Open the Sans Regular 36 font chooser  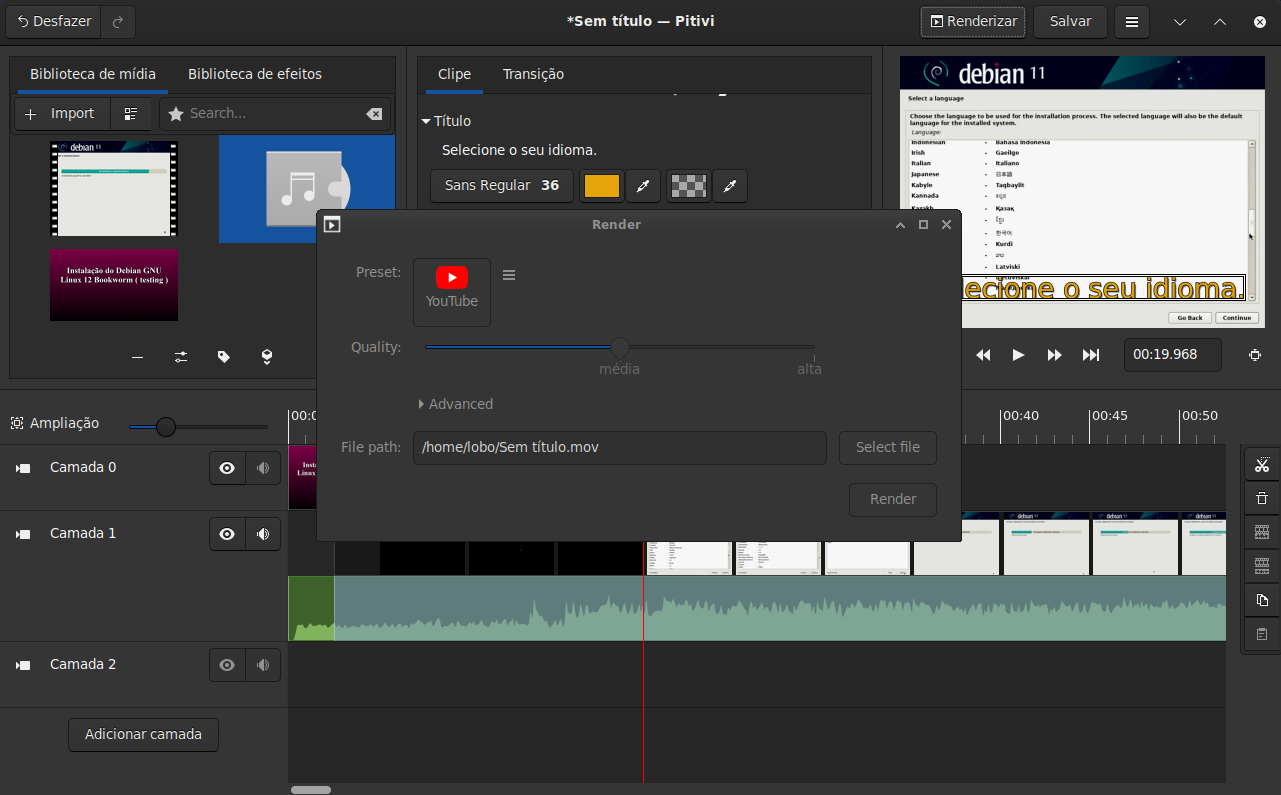click(x=502, y=186)
